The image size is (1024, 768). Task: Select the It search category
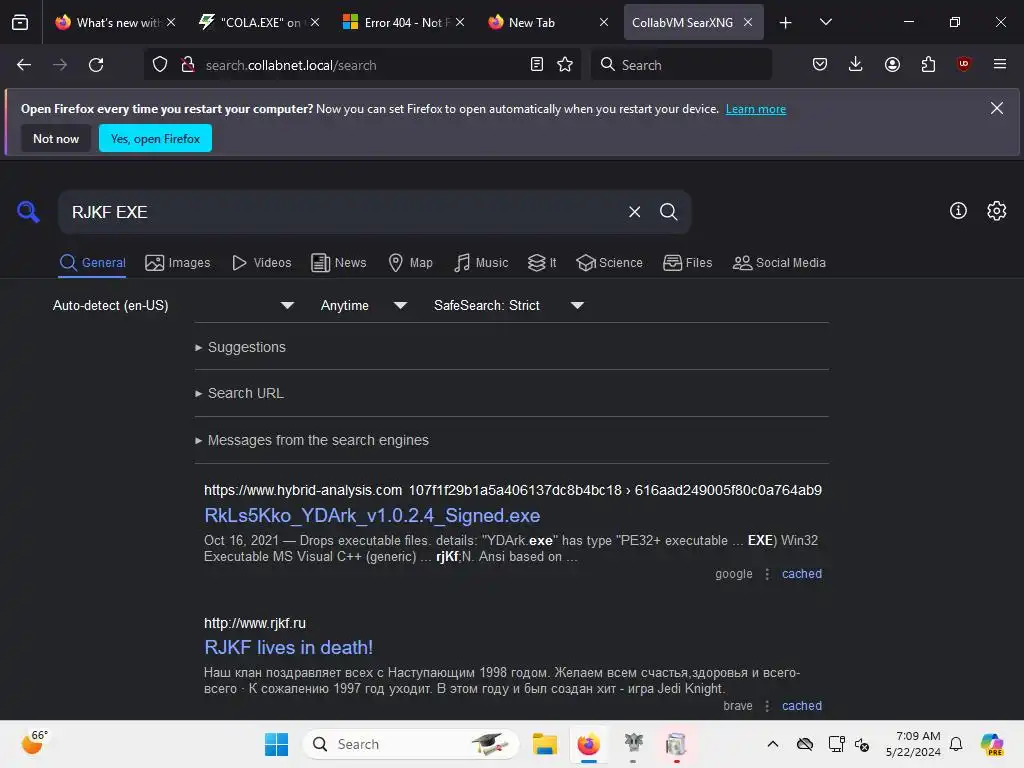pyautogui.click(x=542, y=263)
